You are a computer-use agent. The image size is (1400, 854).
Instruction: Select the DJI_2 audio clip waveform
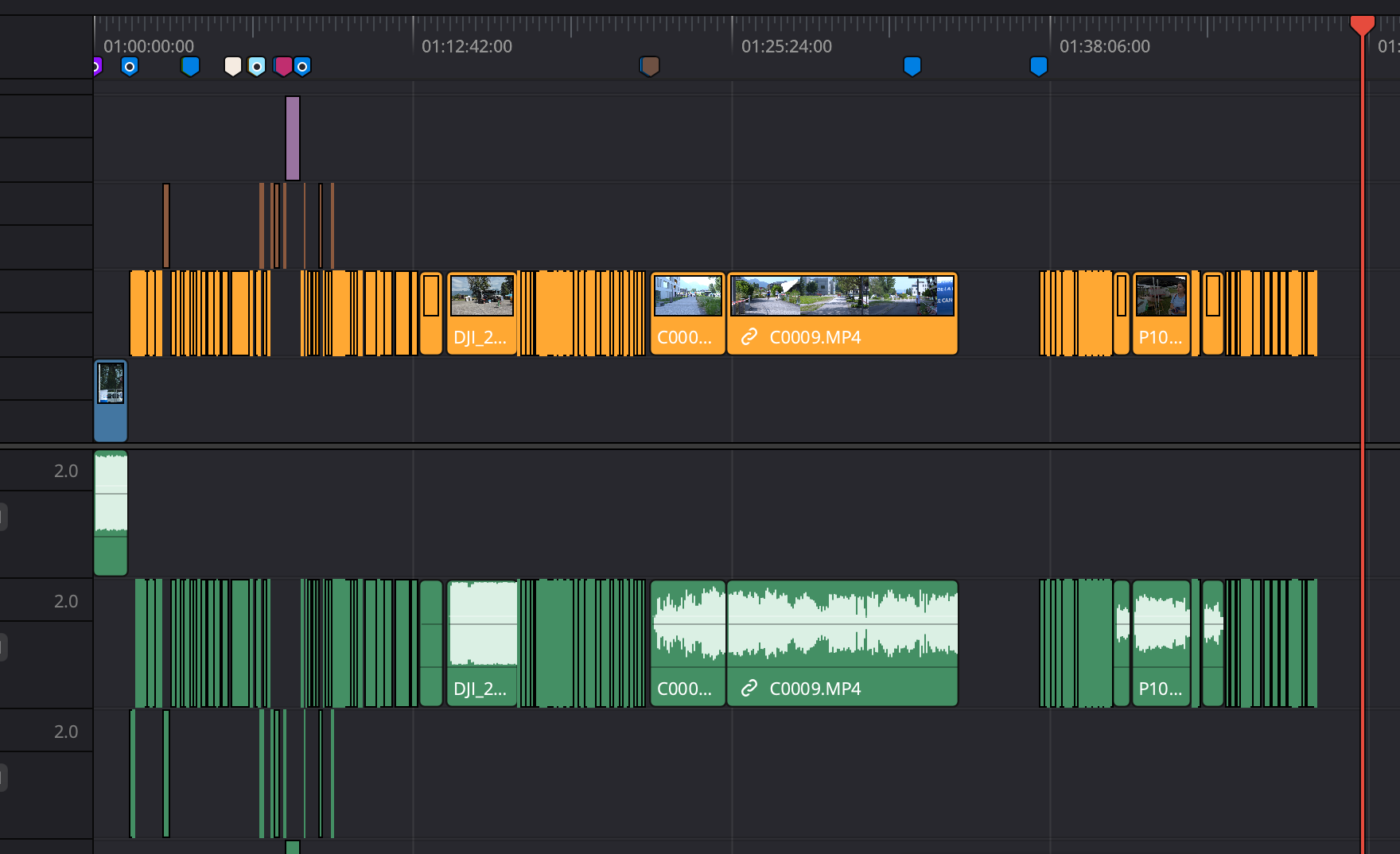tap(482, 624)
